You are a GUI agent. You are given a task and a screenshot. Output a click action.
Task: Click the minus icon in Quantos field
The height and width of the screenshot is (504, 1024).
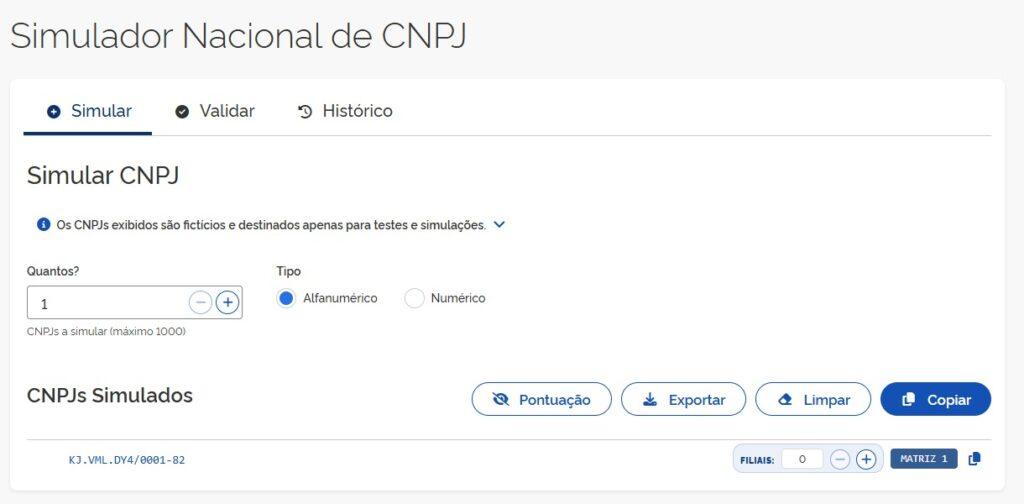(x=200, y=302)
